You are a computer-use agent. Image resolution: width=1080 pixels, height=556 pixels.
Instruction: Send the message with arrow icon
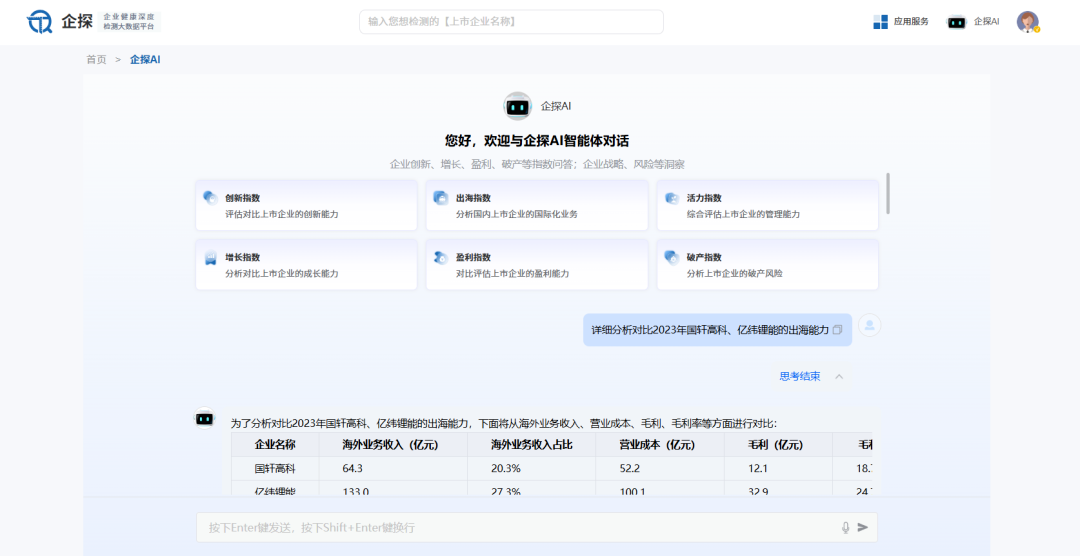pos(862,528)
